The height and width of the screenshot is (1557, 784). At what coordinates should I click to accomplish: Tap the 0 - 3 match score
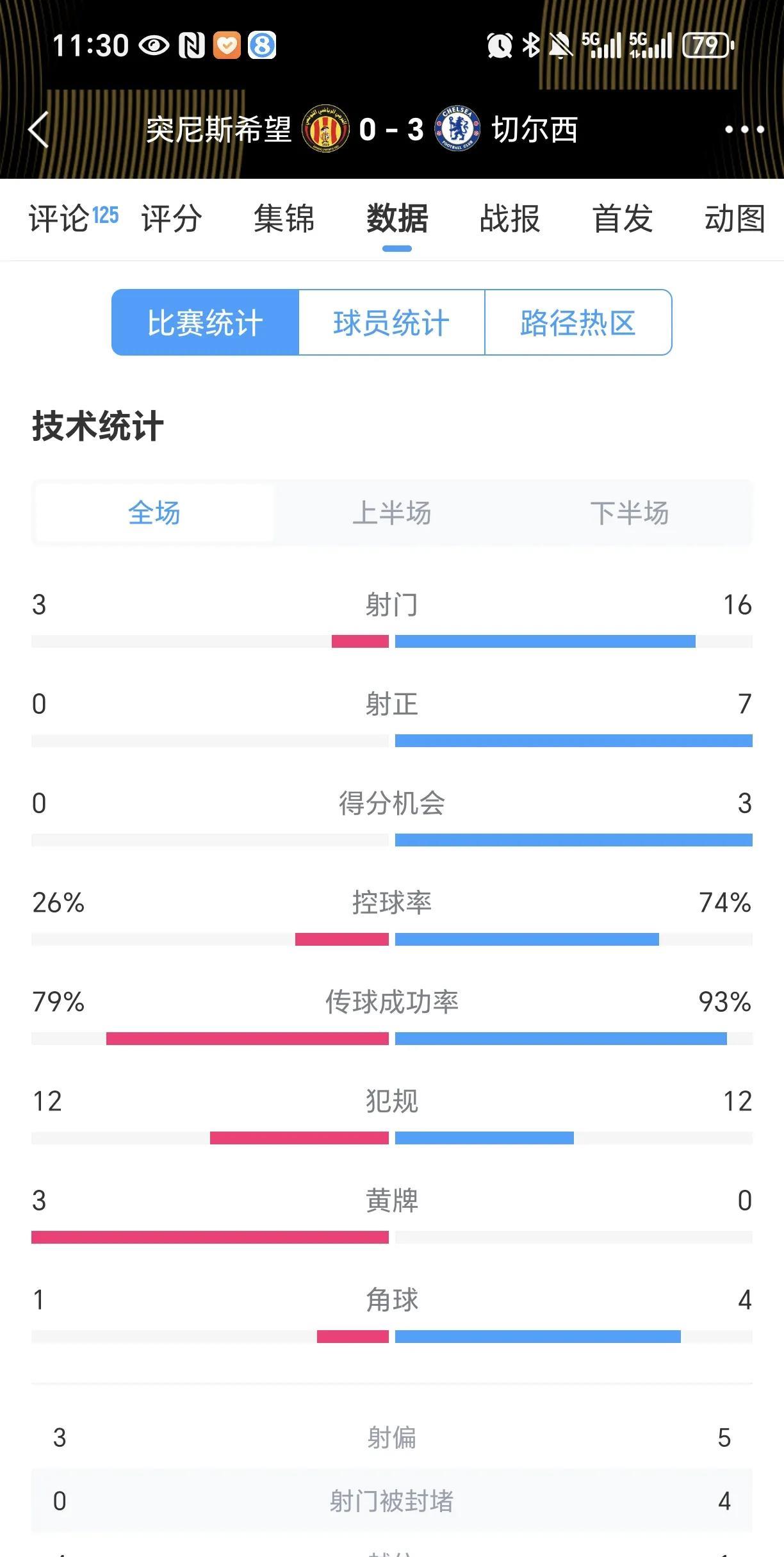[391, 129]
